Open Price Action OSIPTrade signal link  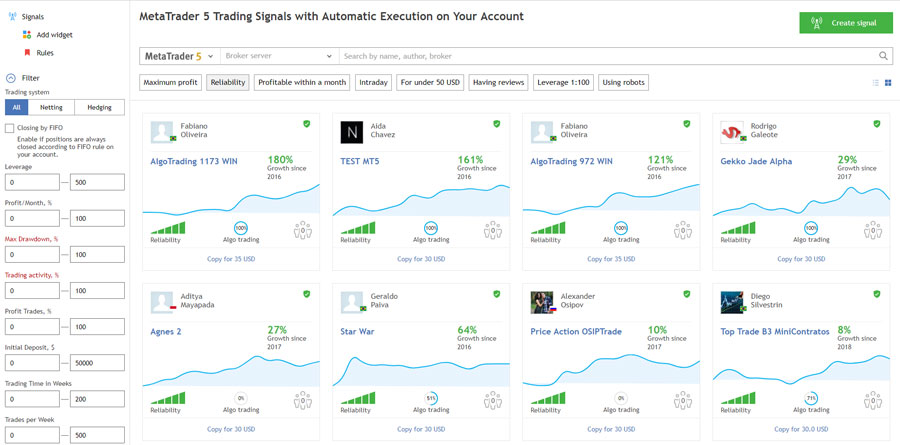[576, 331]
